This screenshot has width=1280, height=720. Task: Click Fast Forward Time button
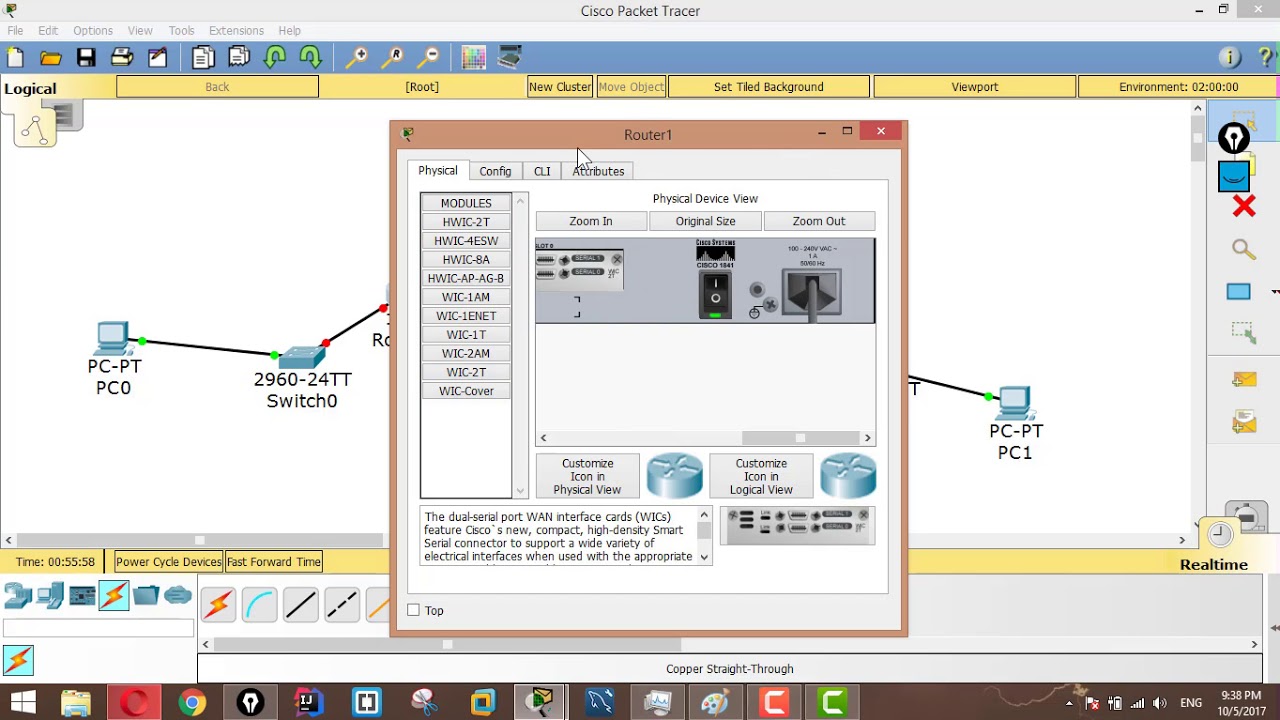pyautogui.click(x=273, y=562)
